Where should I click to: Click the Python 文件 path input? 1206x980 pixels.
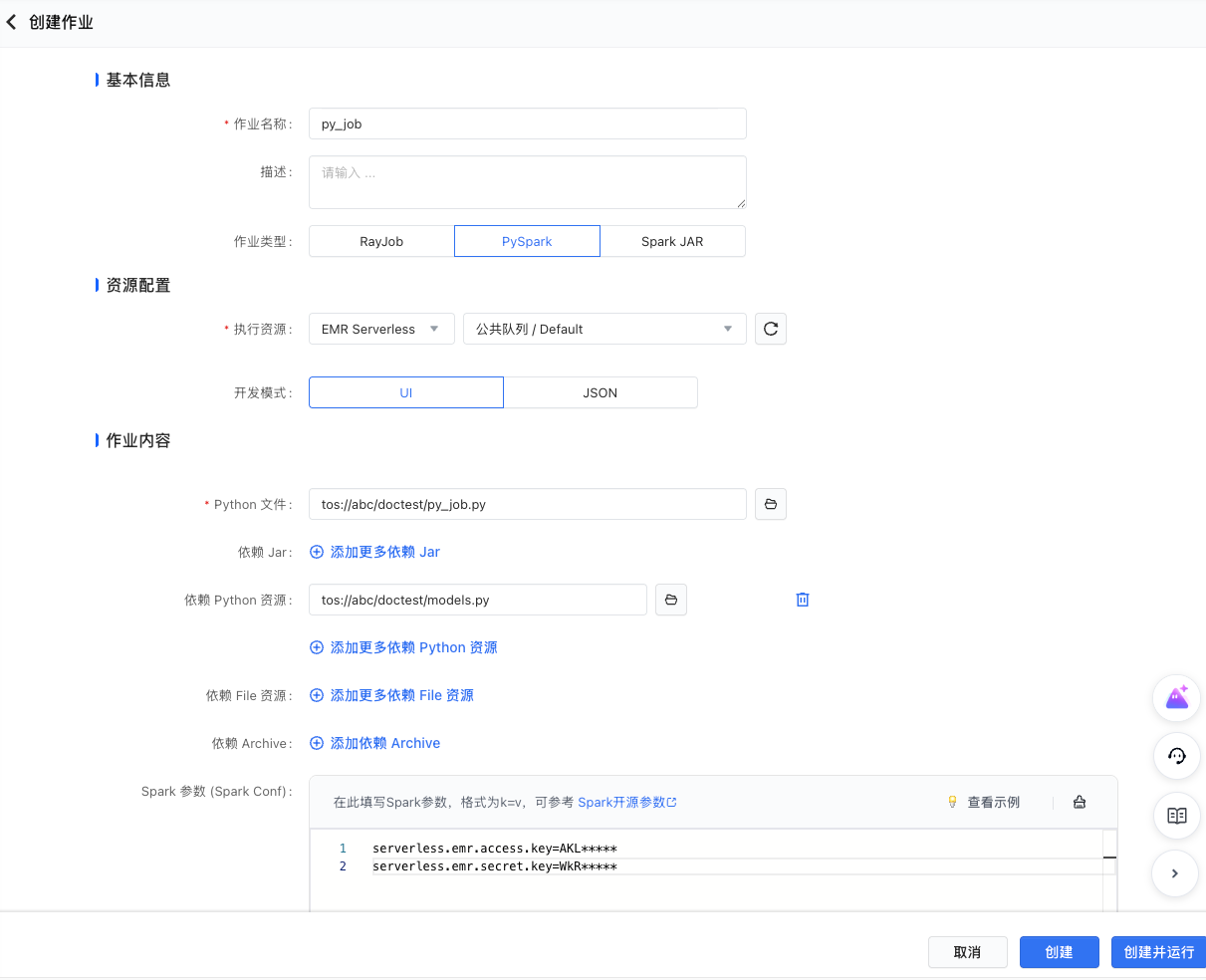528,504
